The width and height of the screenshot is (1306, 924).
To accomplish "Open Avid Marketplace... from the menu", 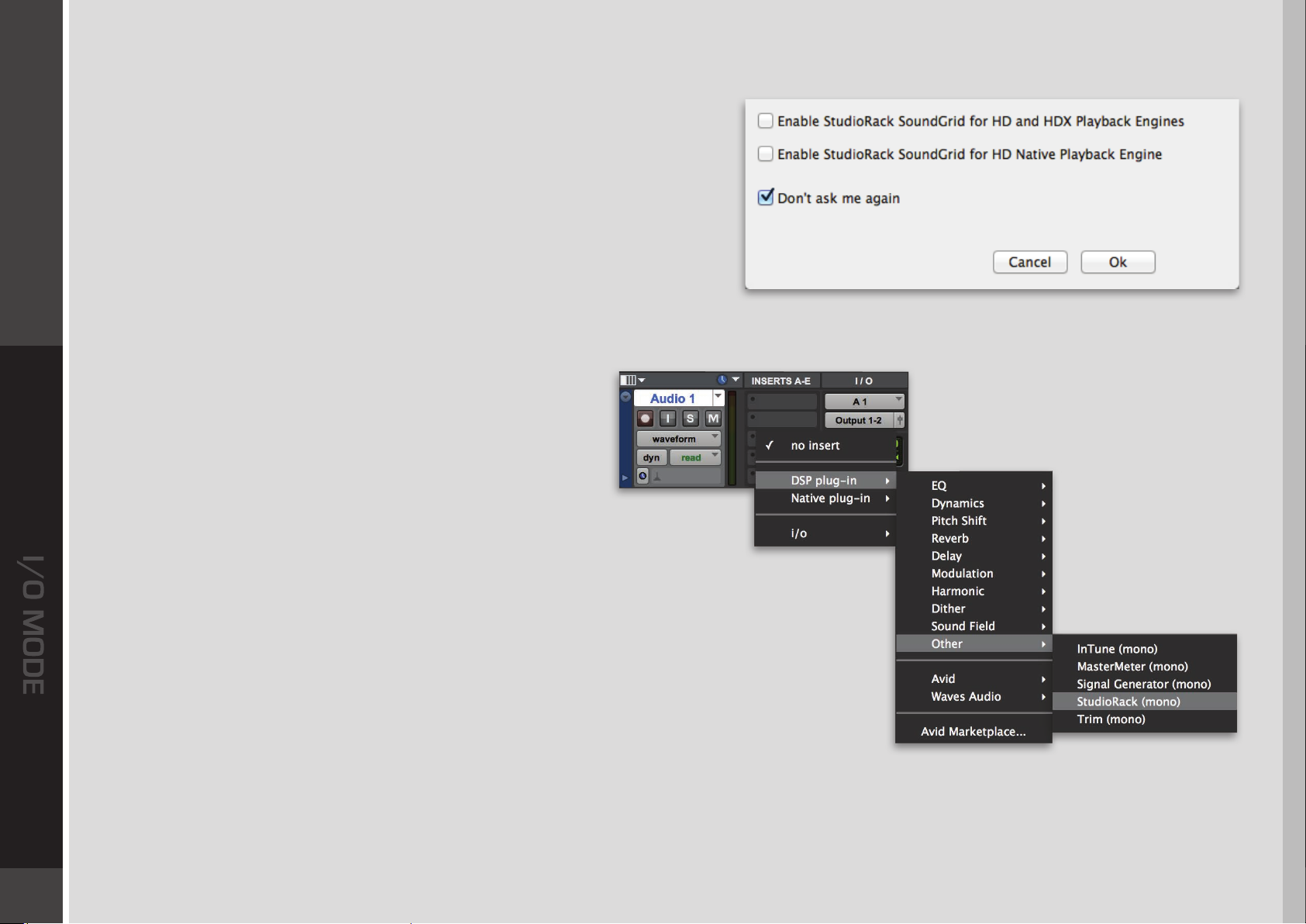I will pyautogui.click(x=974, y=732).
